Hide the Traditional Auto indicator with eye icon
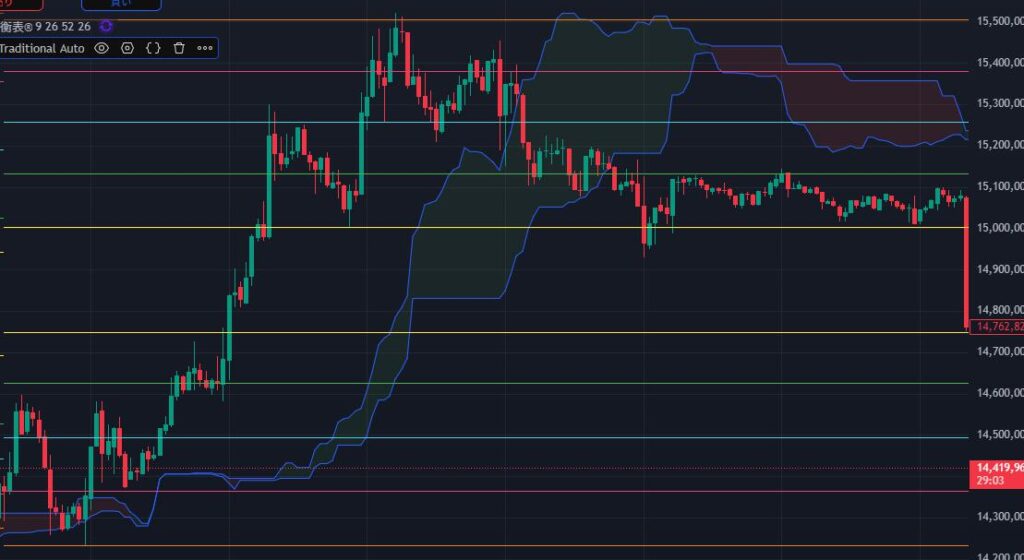 (102, 48)
